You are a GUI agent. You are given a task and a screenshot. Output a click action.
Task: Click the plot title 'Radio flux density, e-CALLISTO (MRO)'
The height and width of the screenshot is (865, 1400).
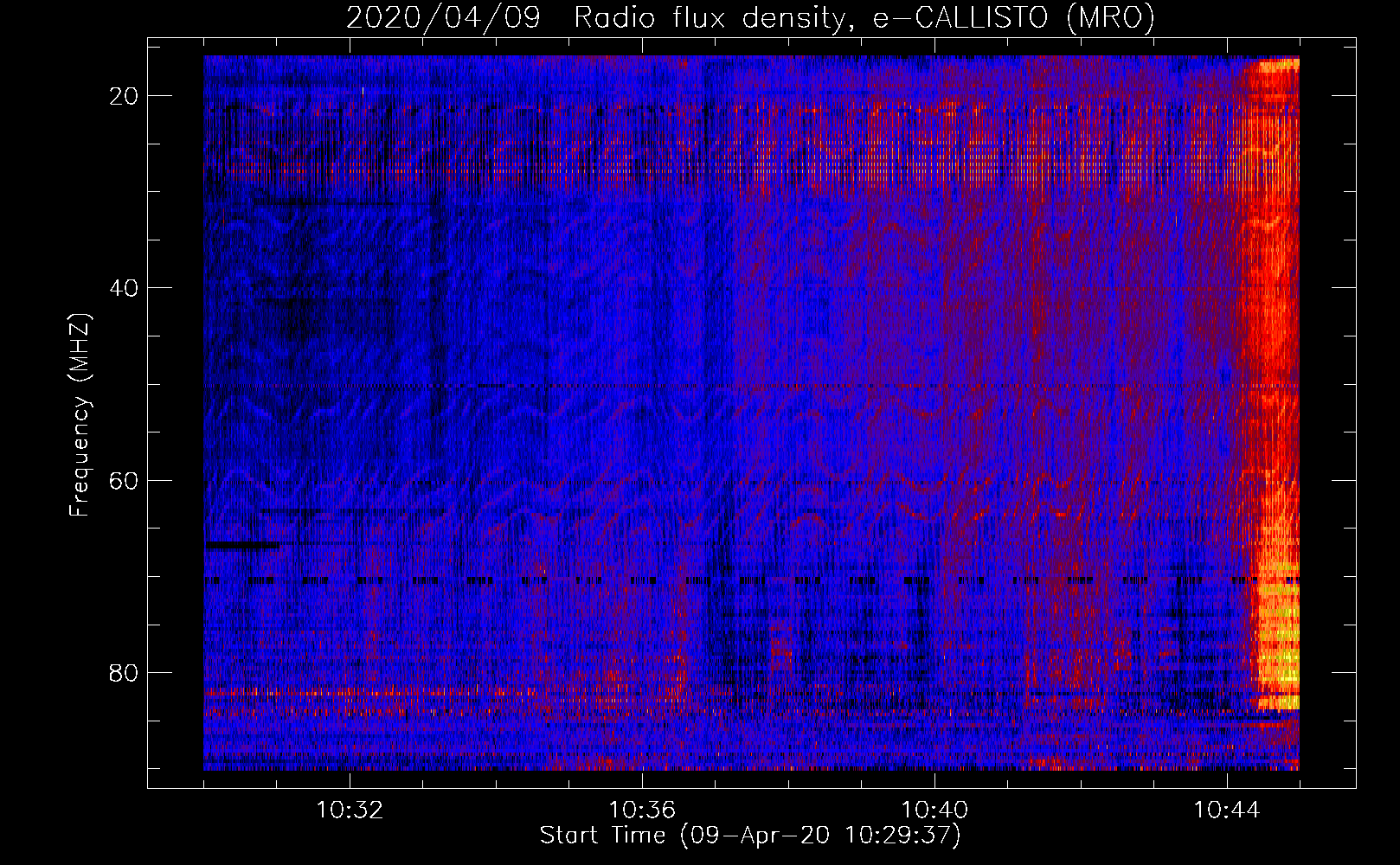864,17
